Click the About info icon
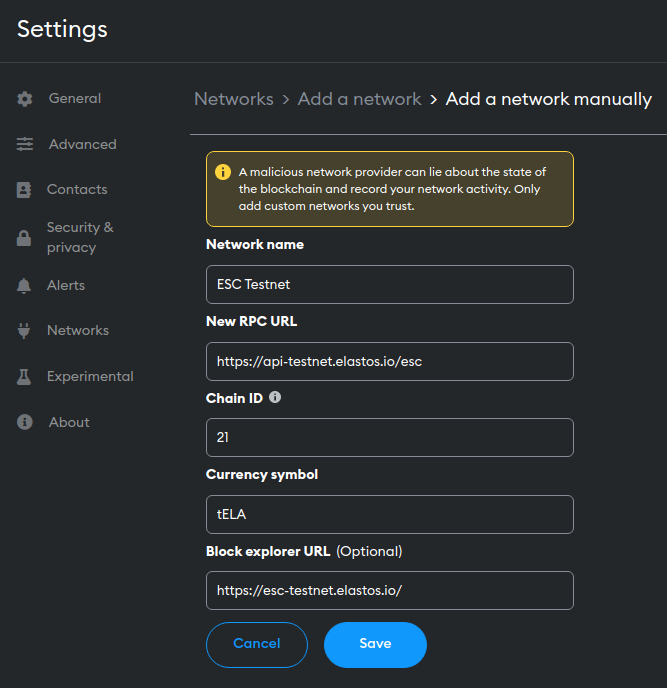The image size is (667, 688). point(25,422)
